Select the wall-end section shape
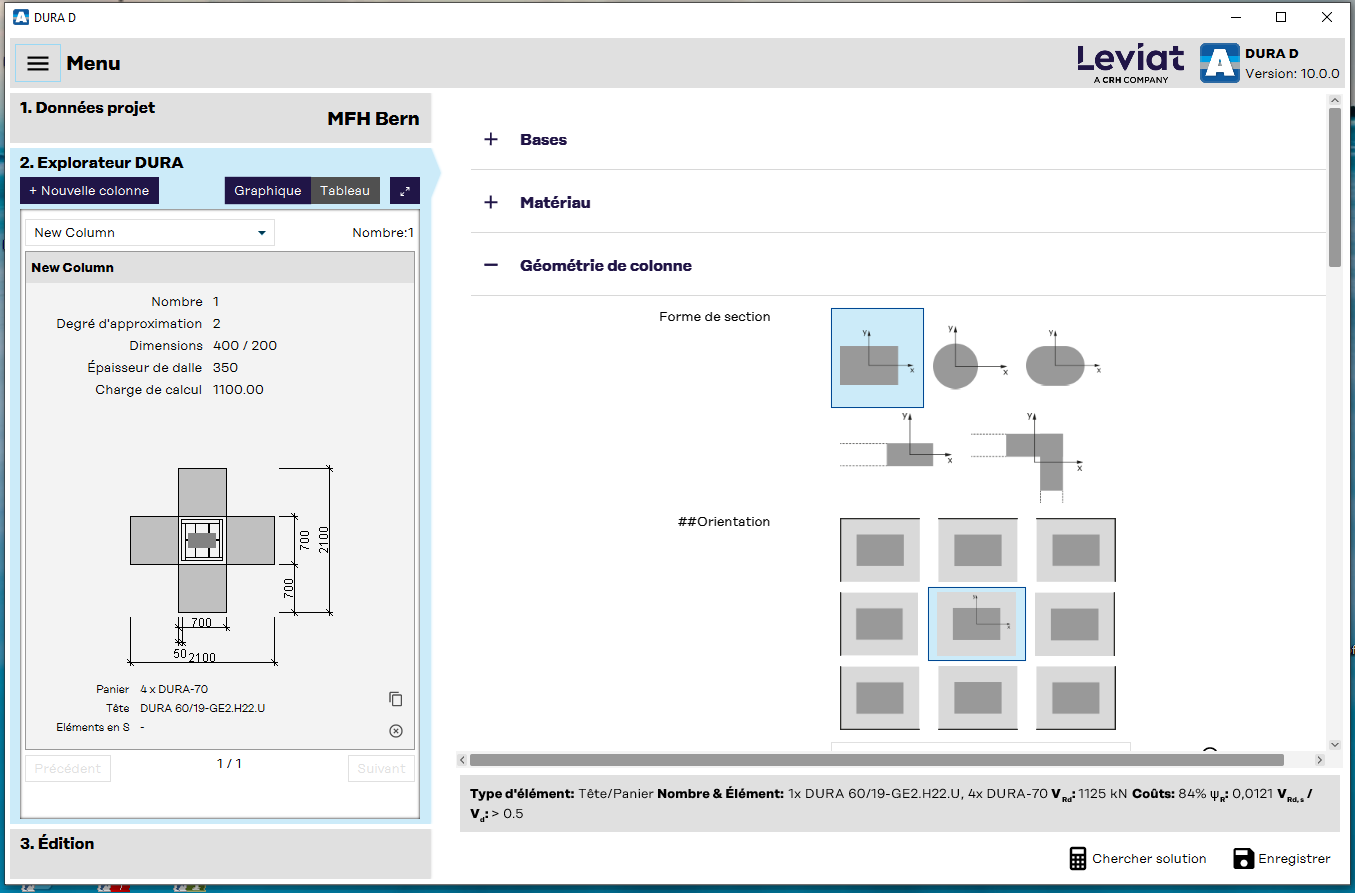 895,442
